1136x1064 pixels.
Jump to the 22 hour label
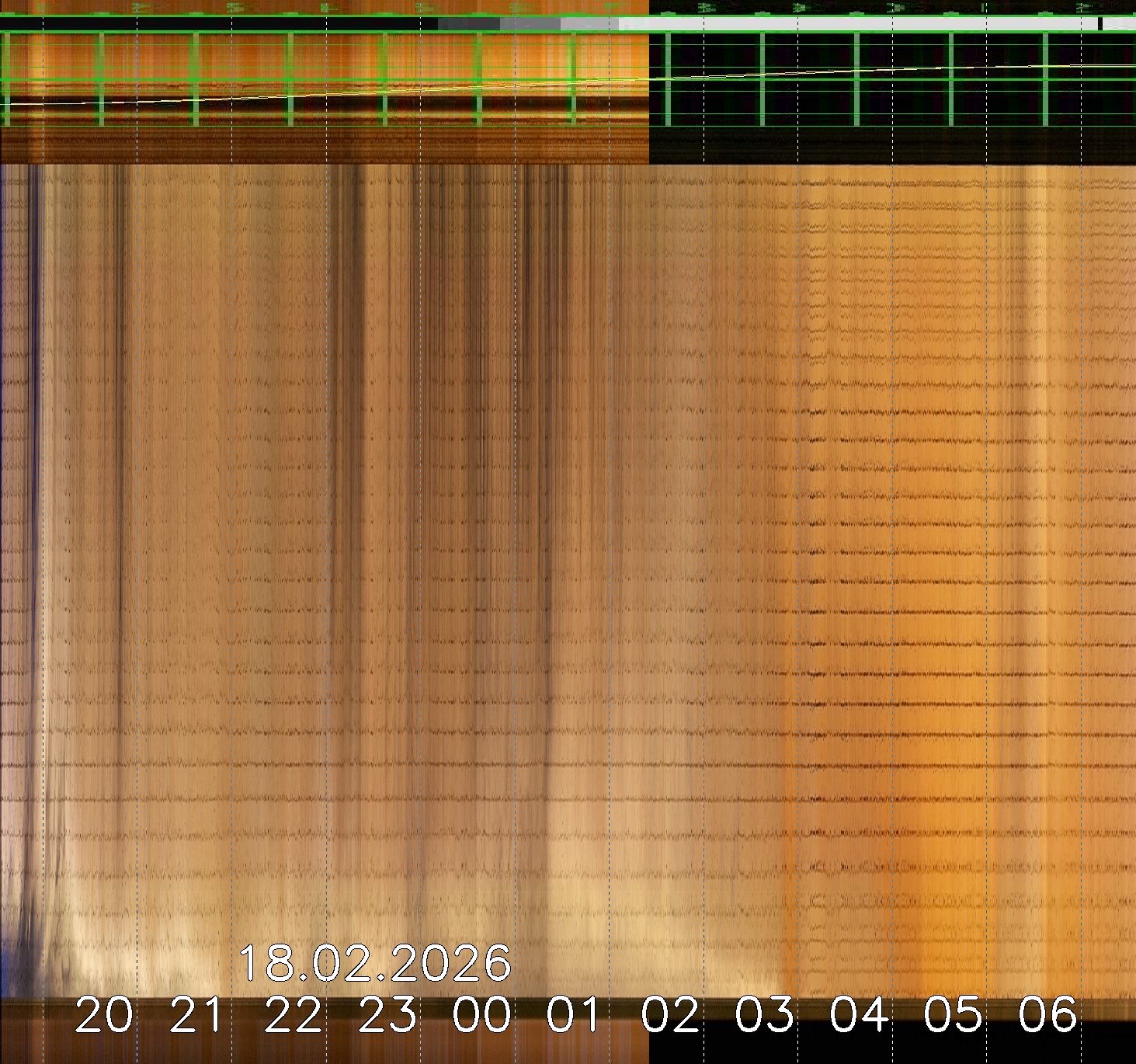(x=293, y=1015)
